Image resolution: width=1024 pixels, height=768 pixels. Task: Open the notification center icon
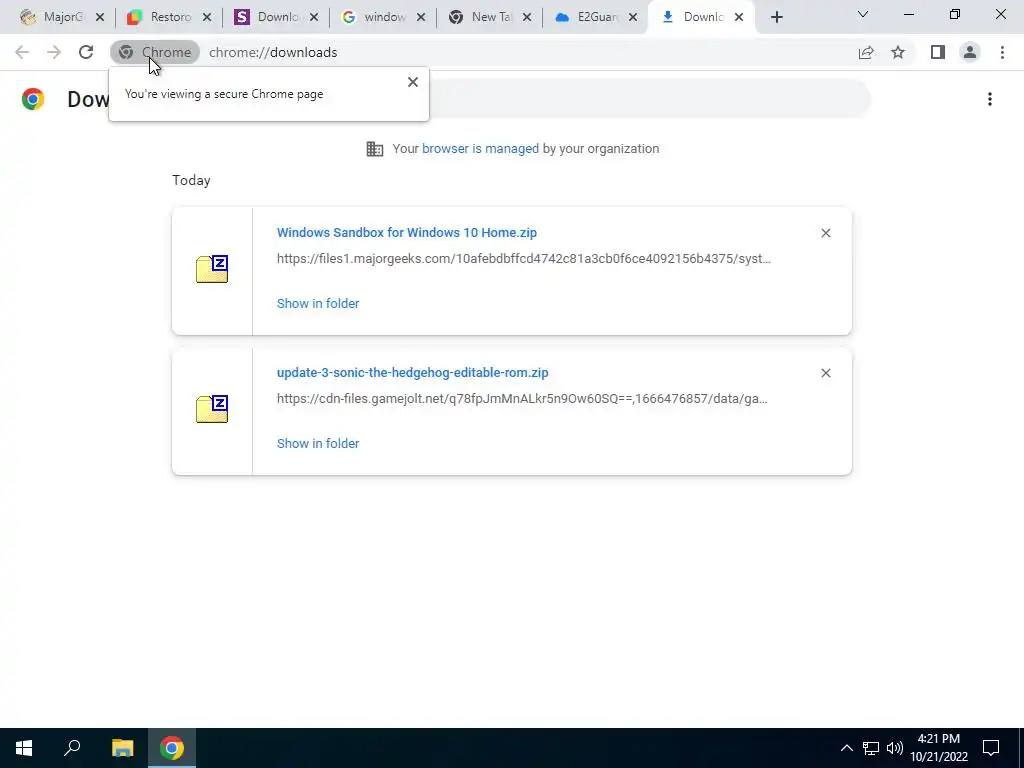pos(991,748)
